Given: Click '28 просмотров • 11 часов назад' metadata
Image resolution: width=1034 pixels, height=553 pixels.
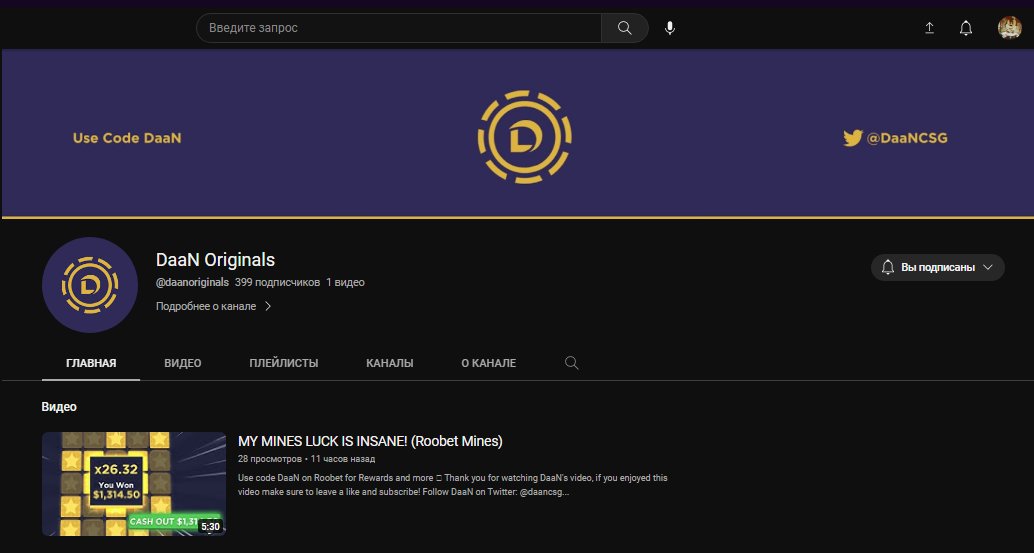Looking at the screenshot, I should coord(306,459).
